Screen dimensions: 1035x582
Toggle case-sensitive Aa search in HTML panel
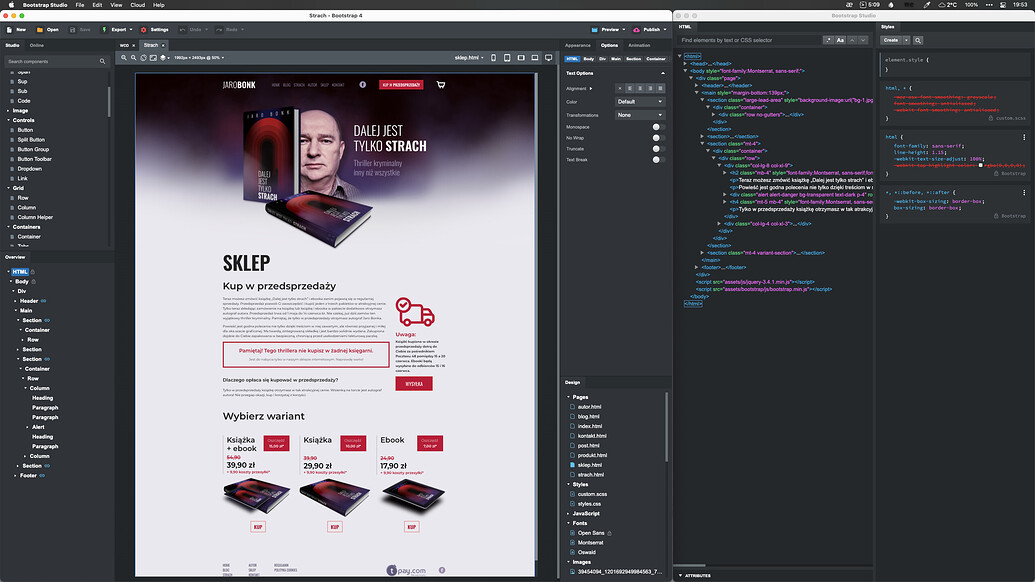click(840, 40)
